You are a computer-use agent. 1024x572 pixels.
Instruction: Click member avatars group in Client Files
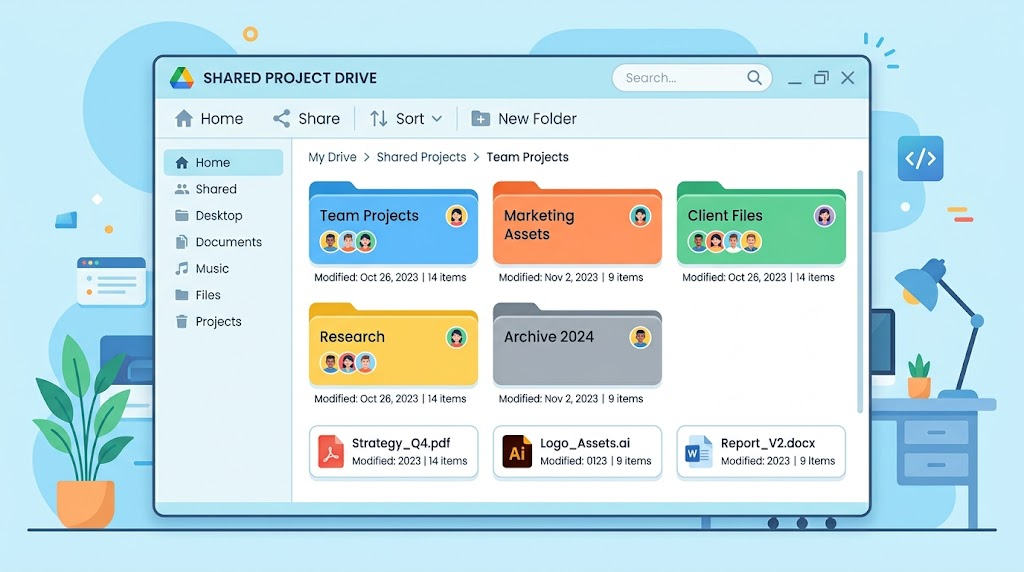click(725, 242)
